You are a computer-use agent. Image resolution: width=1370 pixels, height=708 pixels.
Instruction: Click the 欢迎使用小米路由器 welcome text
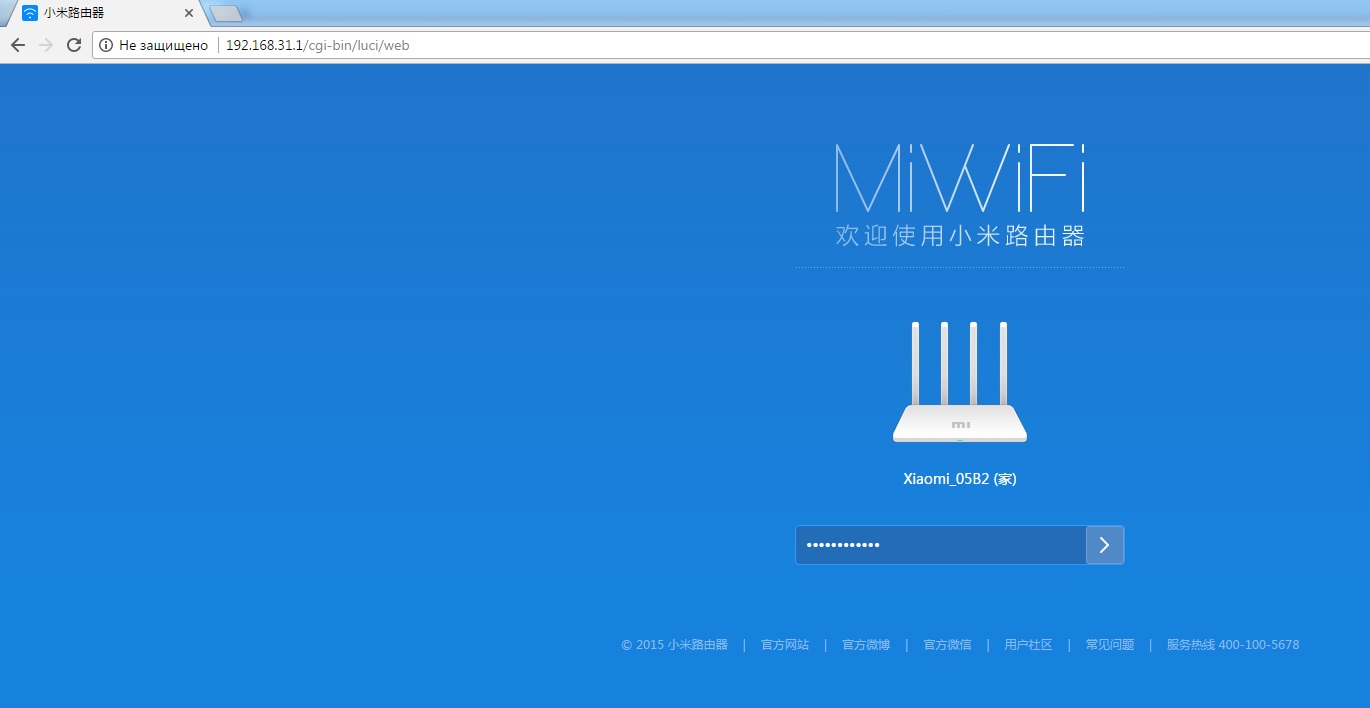960,236
